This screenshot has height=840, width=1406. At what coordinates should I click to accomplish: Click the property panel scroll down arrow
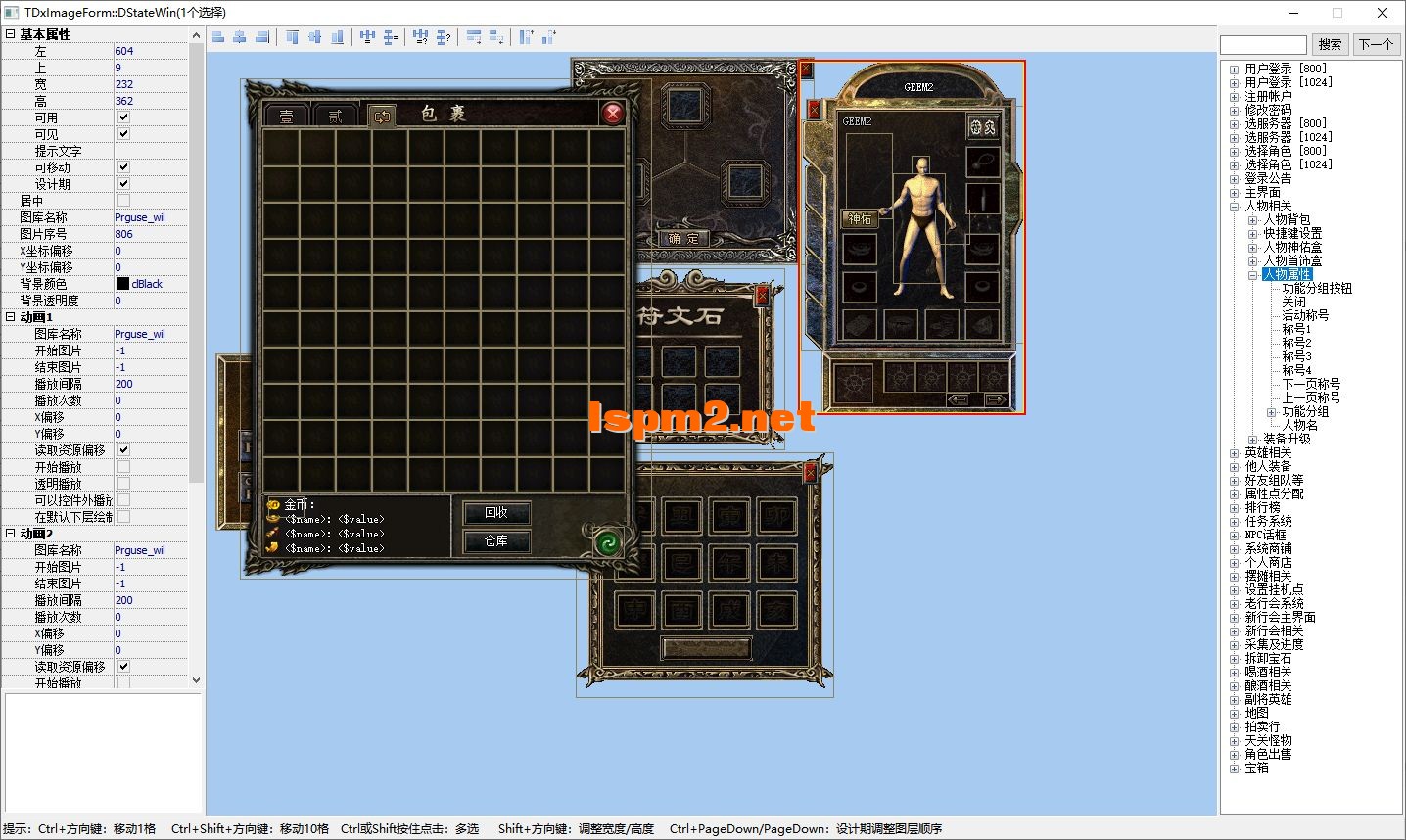[x=196, y=679]
